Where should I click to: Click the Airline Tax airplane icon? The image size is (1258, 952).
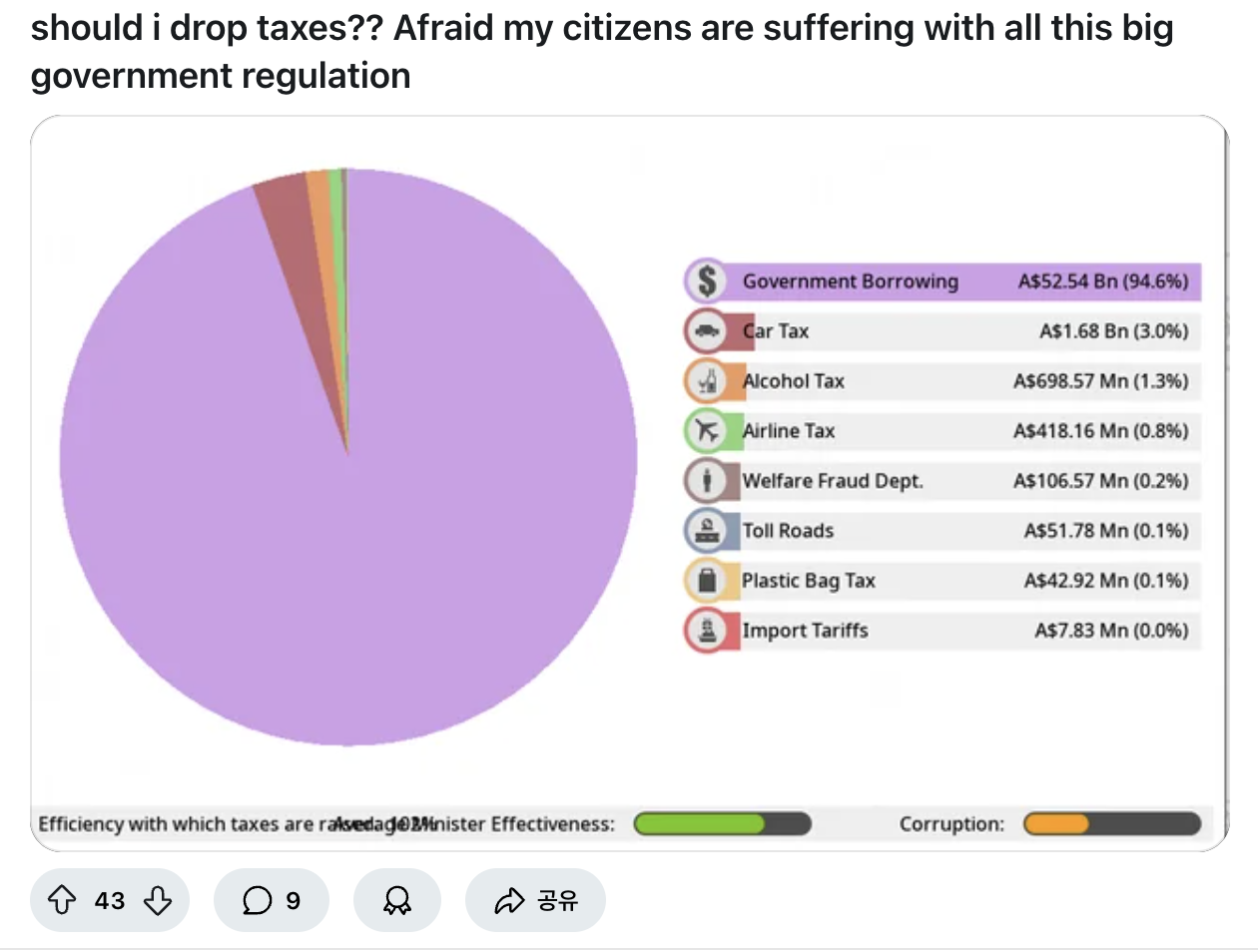point(707,431)
